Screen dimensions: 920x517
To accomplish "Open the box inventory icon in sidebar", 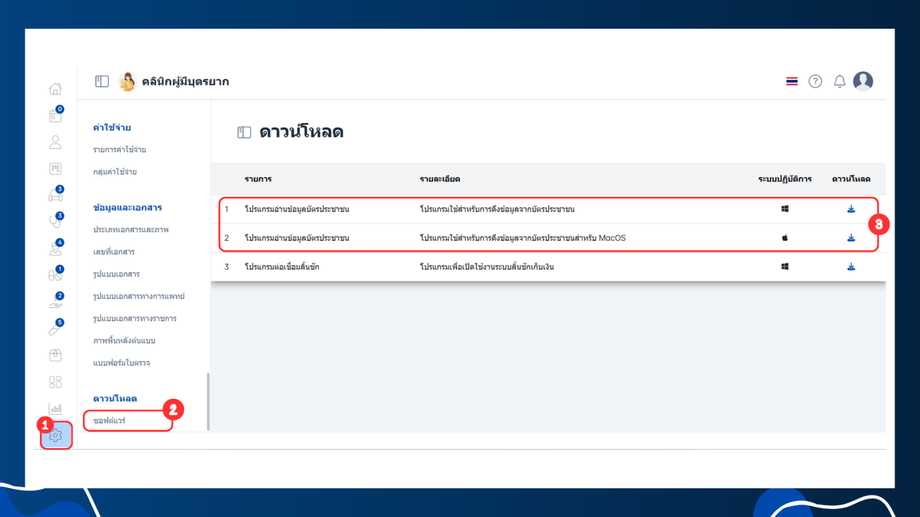I will (55, 355).
